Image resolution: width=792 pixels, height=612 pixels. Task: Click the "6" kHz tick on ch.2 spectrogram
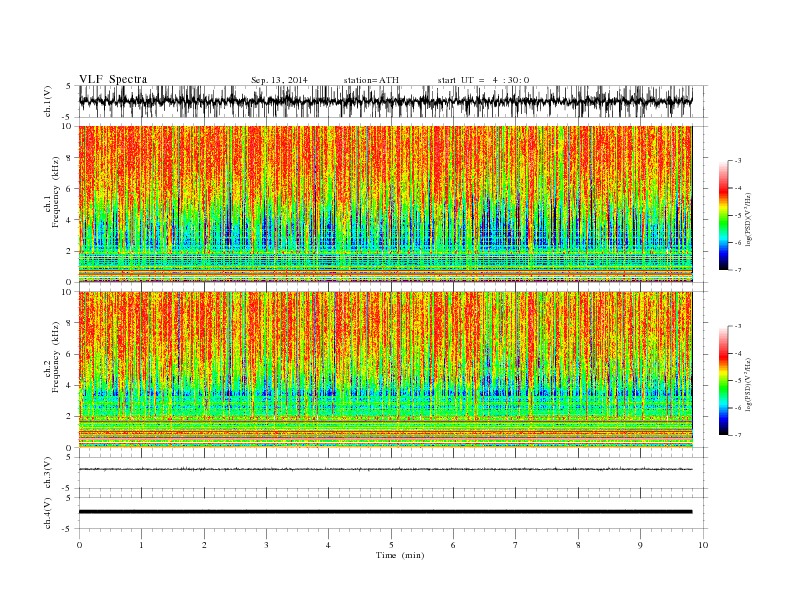[x=69, y=354]
